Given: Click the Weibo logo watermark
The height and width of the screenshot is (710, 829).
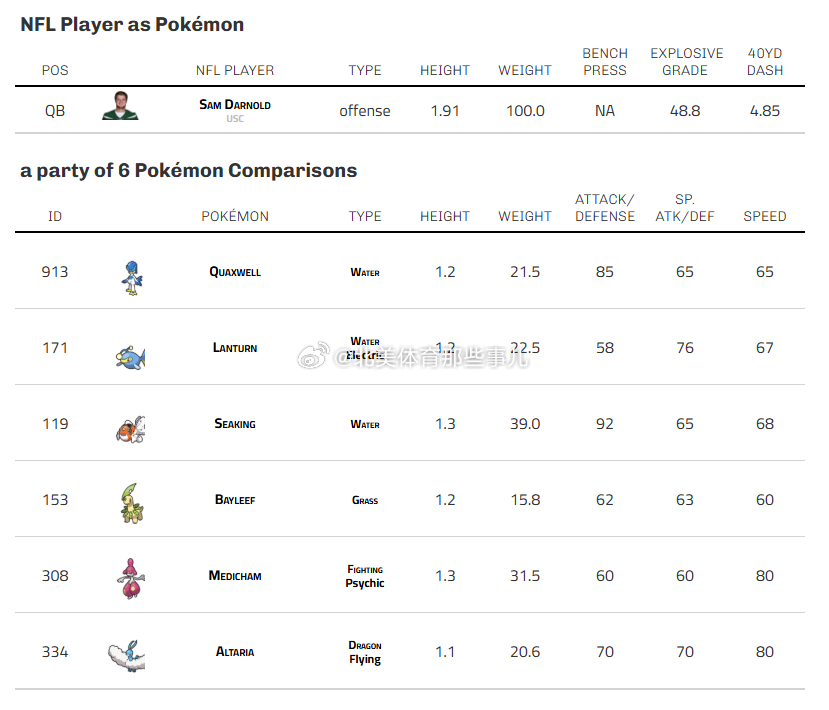Looking at the screenshot, I should click(314, 355).
